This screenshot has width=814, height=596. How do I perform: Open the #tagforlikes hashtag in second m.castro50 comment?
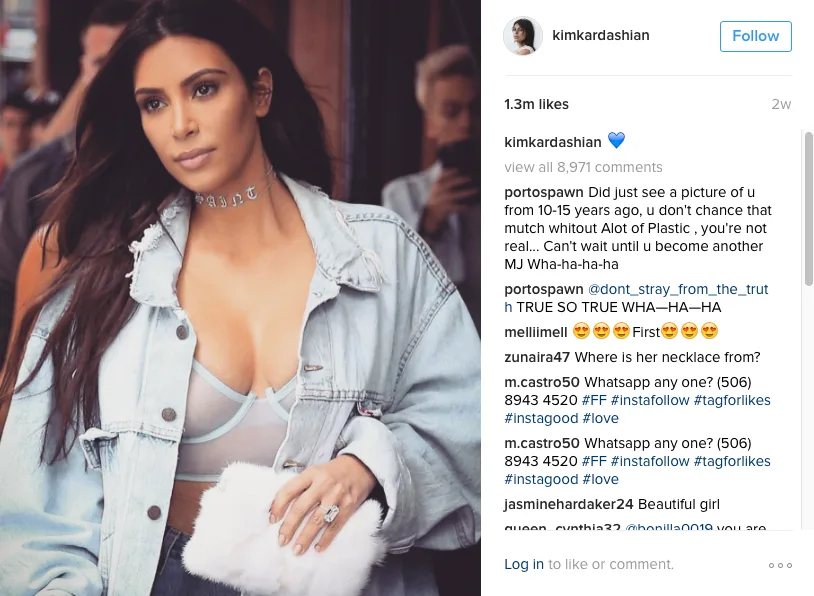[x=731, y=461]
